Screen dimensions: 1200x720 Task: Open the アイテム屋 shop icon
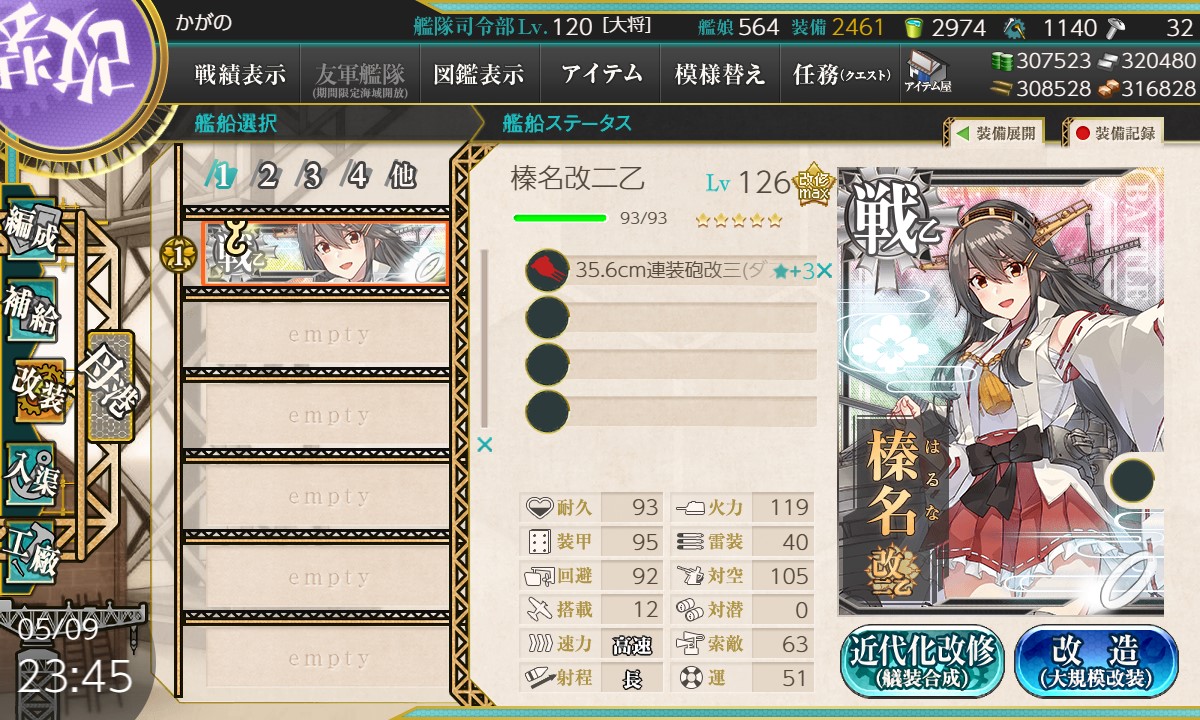pyautogui.click(x=928, y=72)
